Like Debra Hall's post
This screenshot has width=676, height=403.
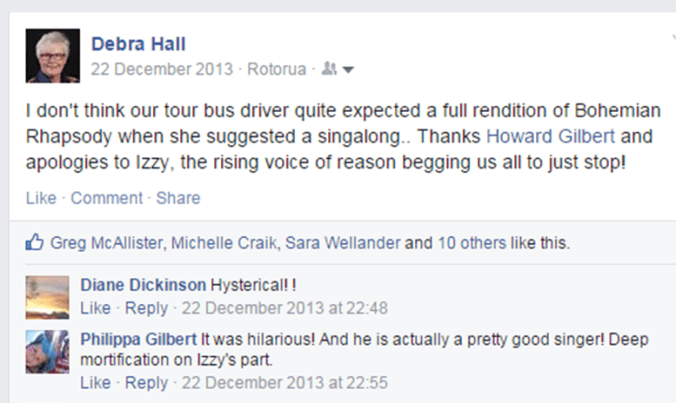coord(40,198)
